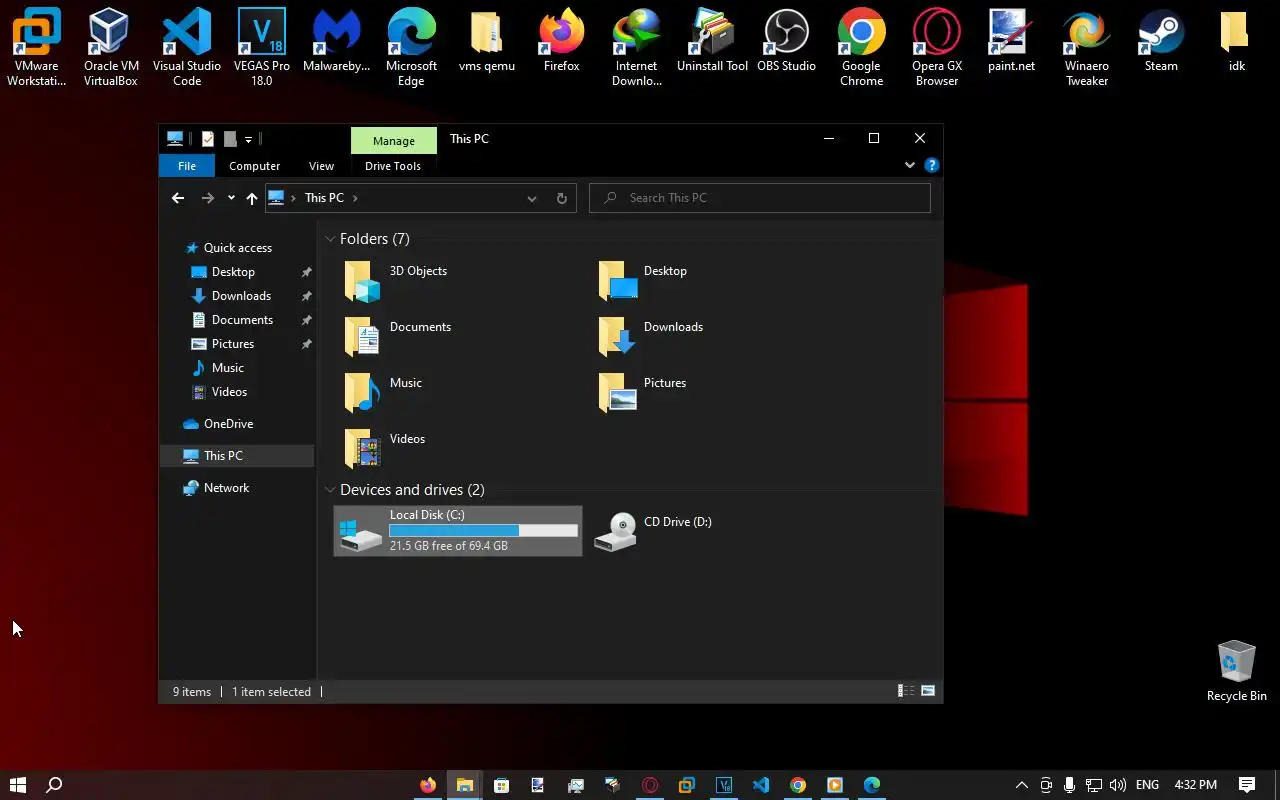Expand the ribbon using the chevron
Image resolution: width=1280 pixels, height=800 pixels.
[x=909, y=165]
